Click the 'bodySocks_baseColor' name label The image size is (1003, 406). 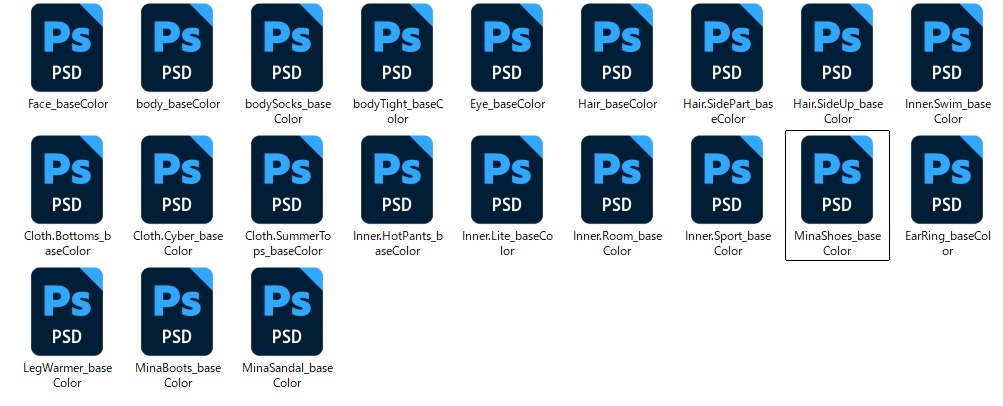tap(288, 111)
